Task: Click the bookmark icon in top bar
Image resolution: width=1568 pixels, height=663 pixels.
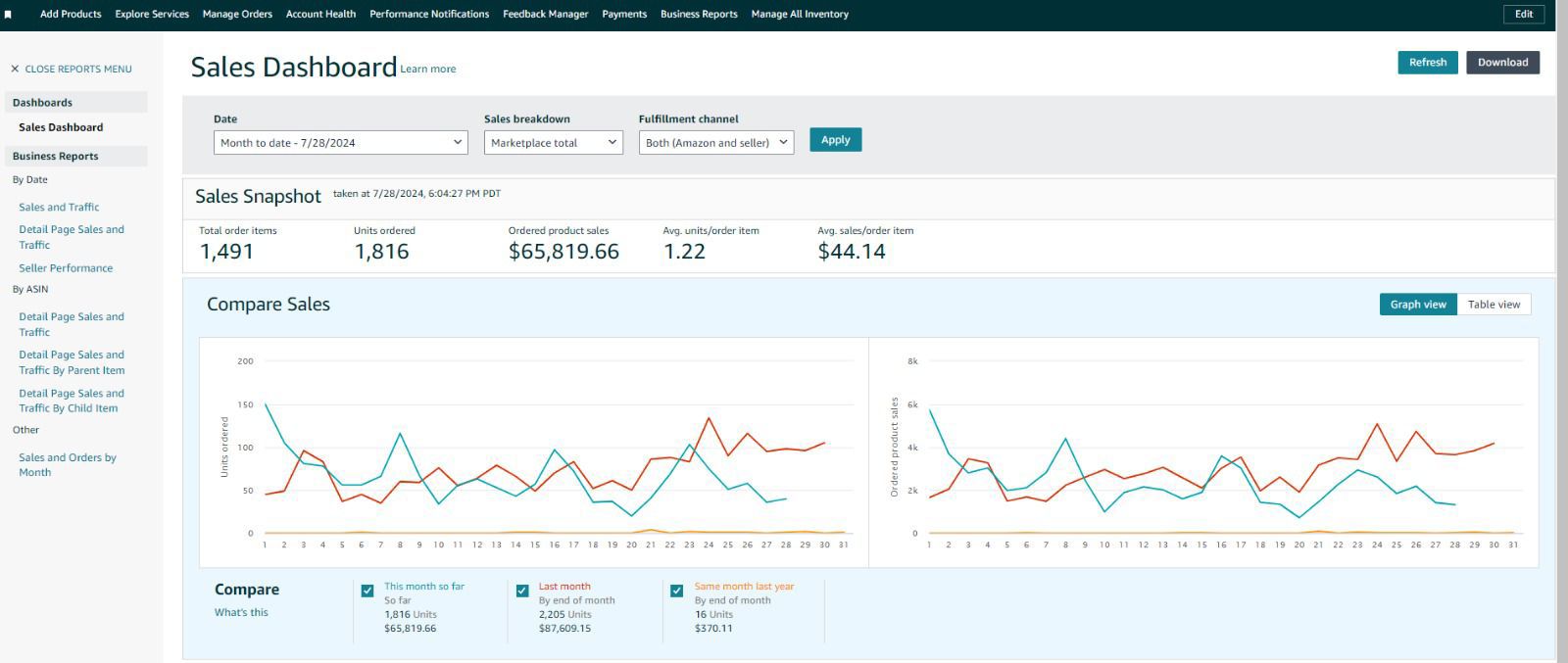Action: 8,15
